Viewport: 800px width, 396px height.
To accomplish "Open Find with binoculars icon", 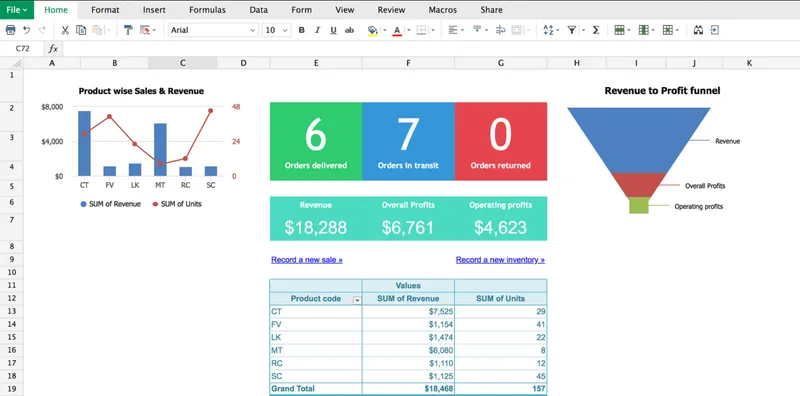I will tap(698, 30).
